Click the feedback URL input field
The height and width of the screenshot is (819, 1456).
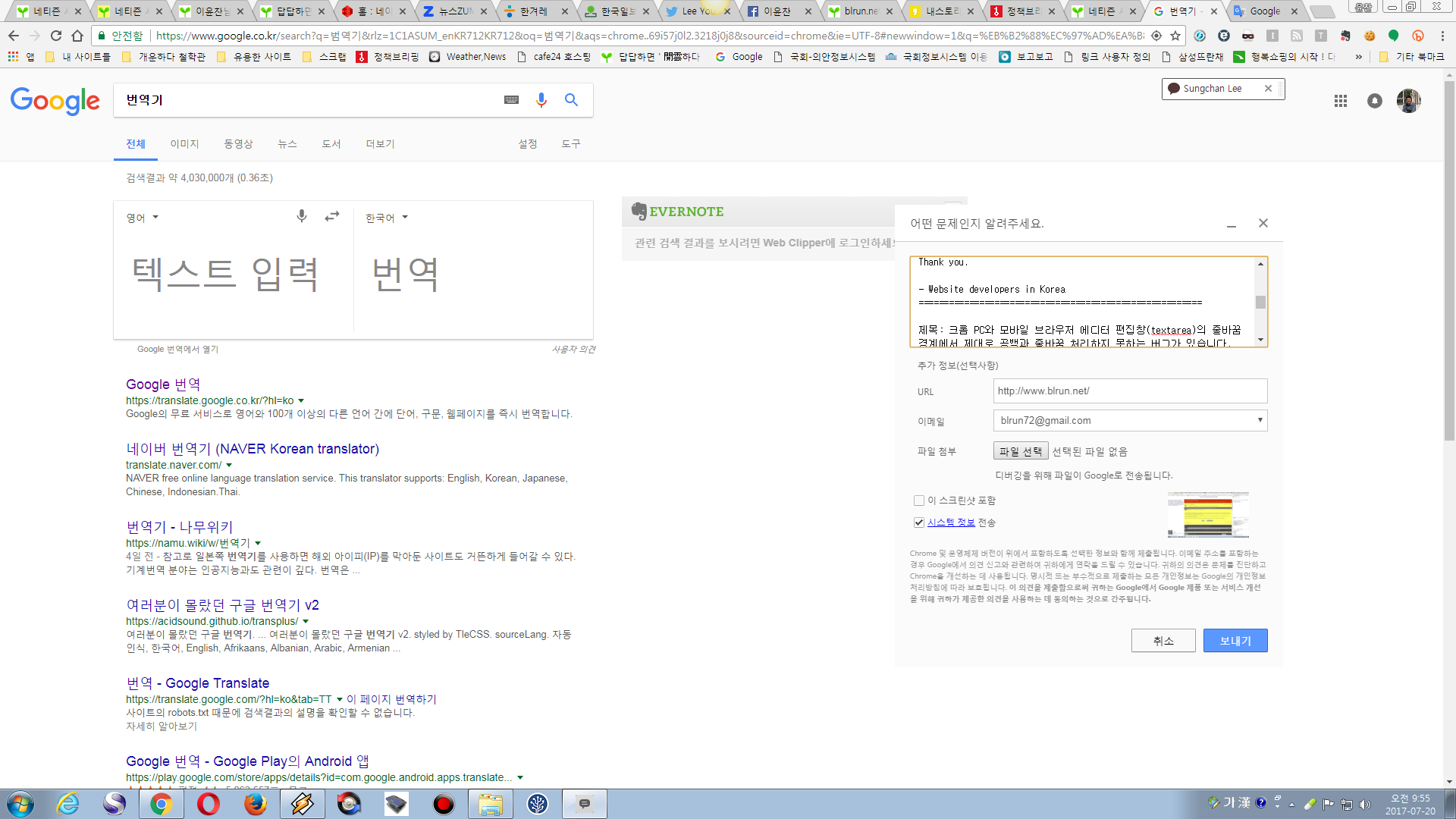pos(1130,391)
